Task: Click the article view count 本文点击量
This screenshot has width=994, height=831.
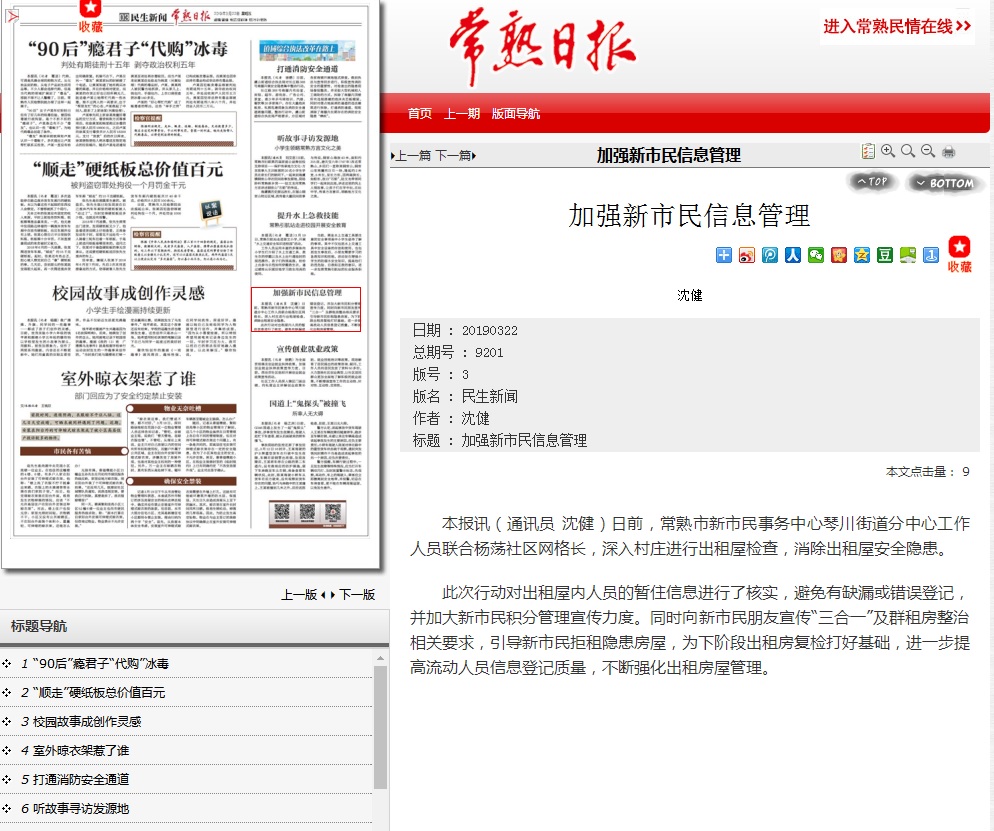Action: point(927,472)
